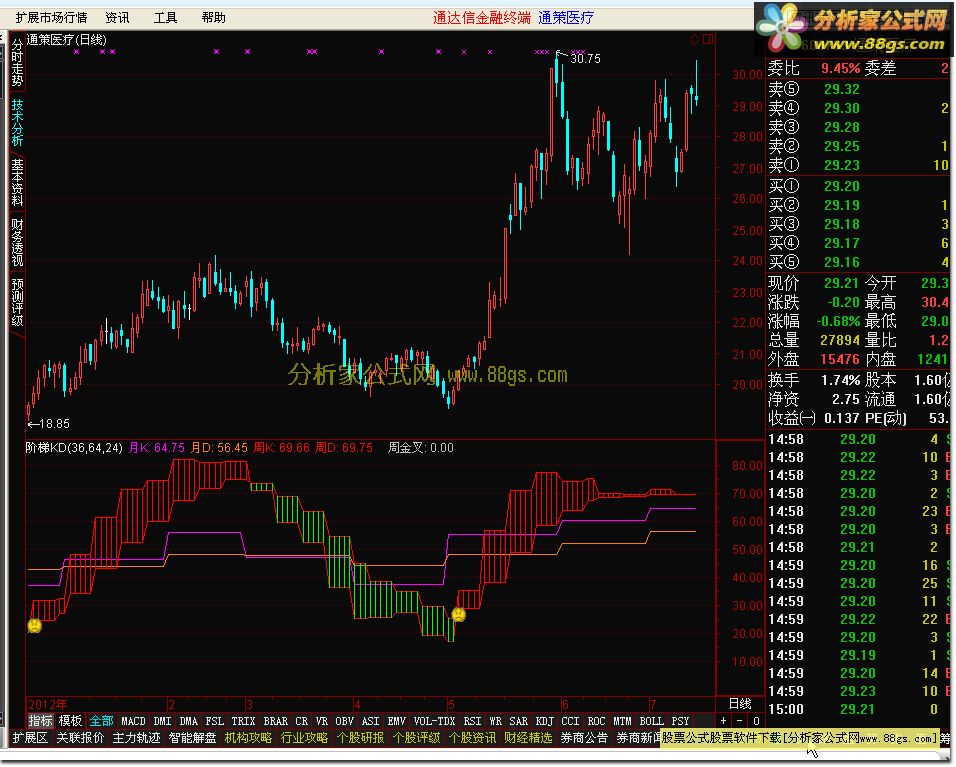
Task: Reset chart zoom with 0 button
Action: point(756,721)
